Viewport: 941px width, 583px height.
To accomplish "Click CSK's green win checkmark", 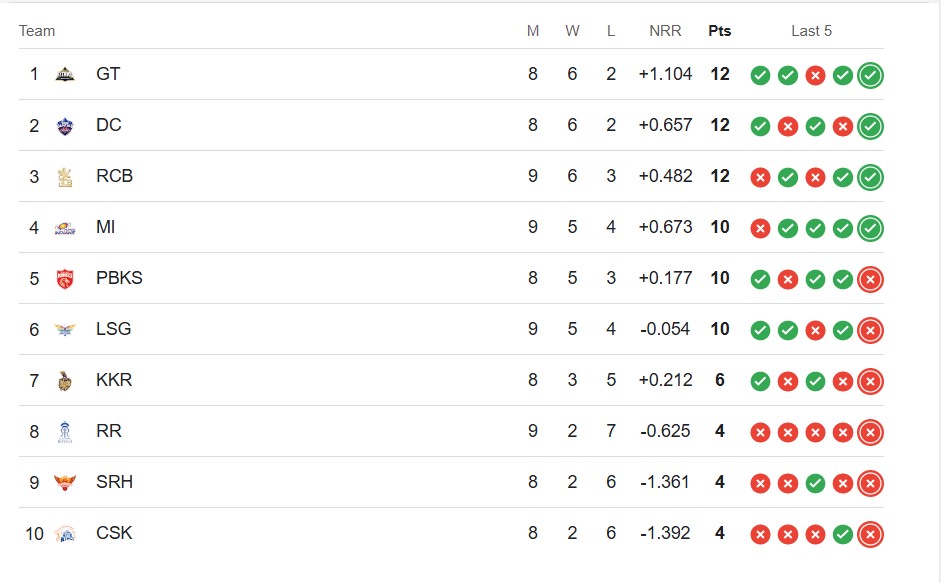I will pyautogui.click(x=843, y=534).
